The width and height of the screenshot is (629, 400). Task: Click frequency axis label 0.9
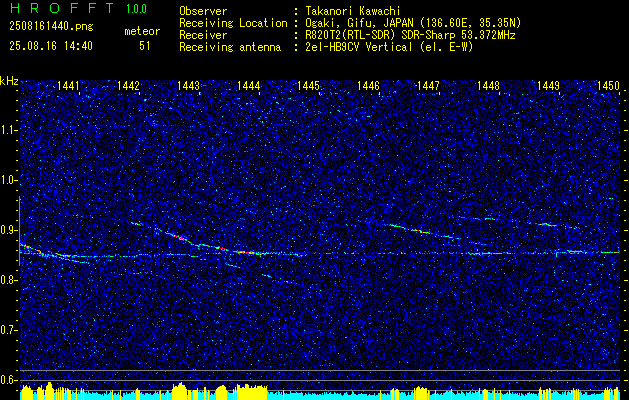pyautogui.click(x=7, y=230)
